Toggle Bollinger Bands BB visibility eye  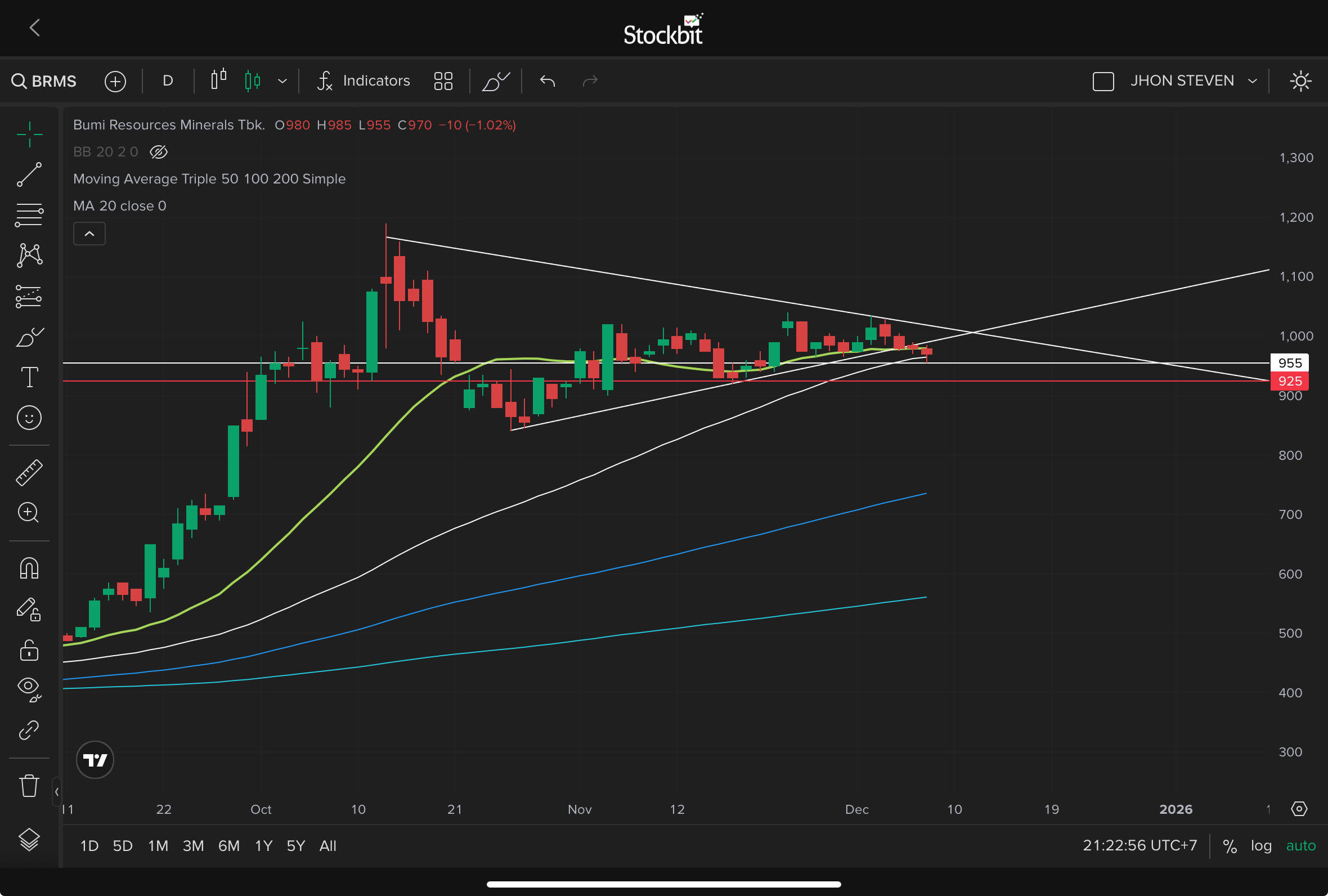click(x=158, y=152)
